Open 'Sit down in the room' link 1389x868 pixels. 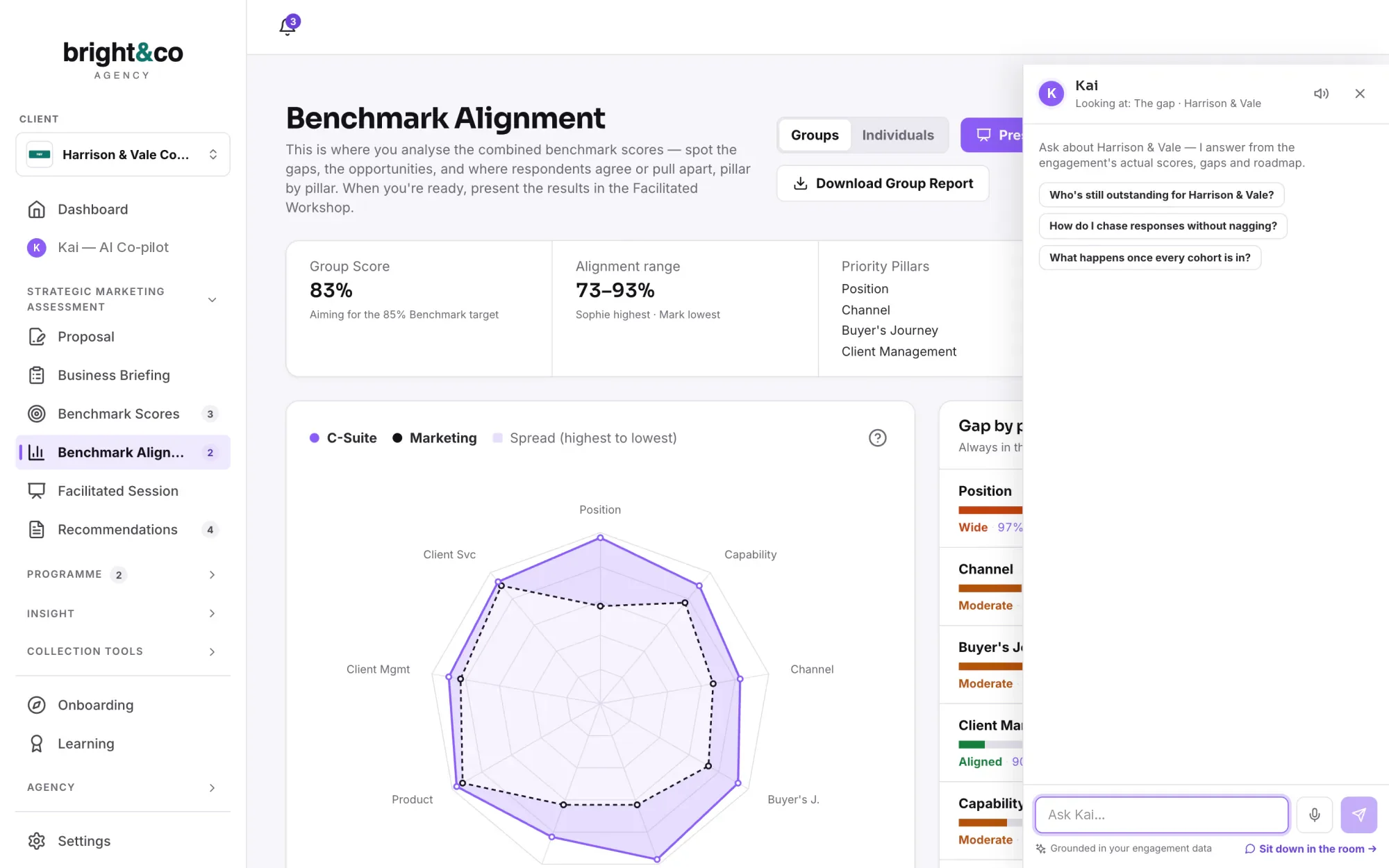(1311, 849)
